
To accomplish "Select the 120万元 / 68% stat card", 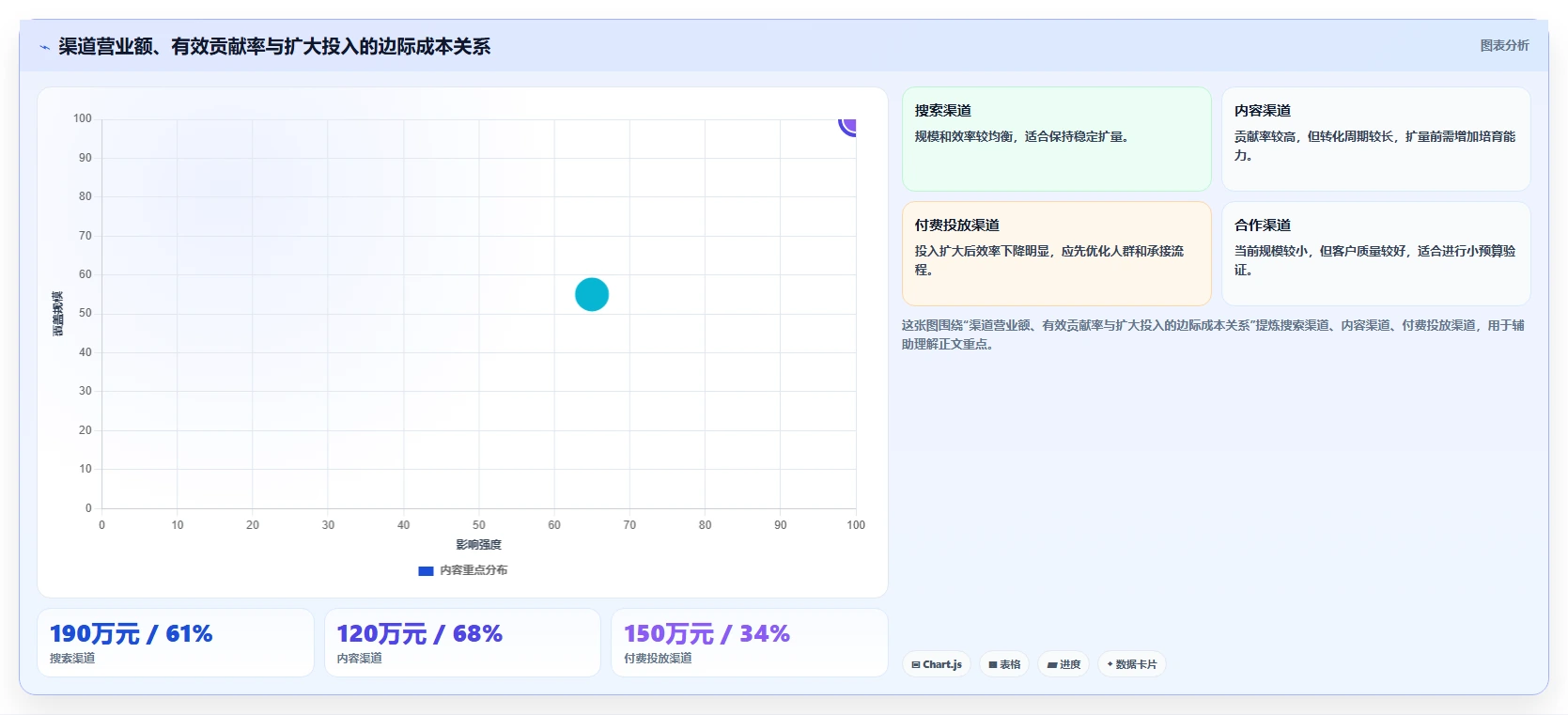I will click(x=462, y=643).
